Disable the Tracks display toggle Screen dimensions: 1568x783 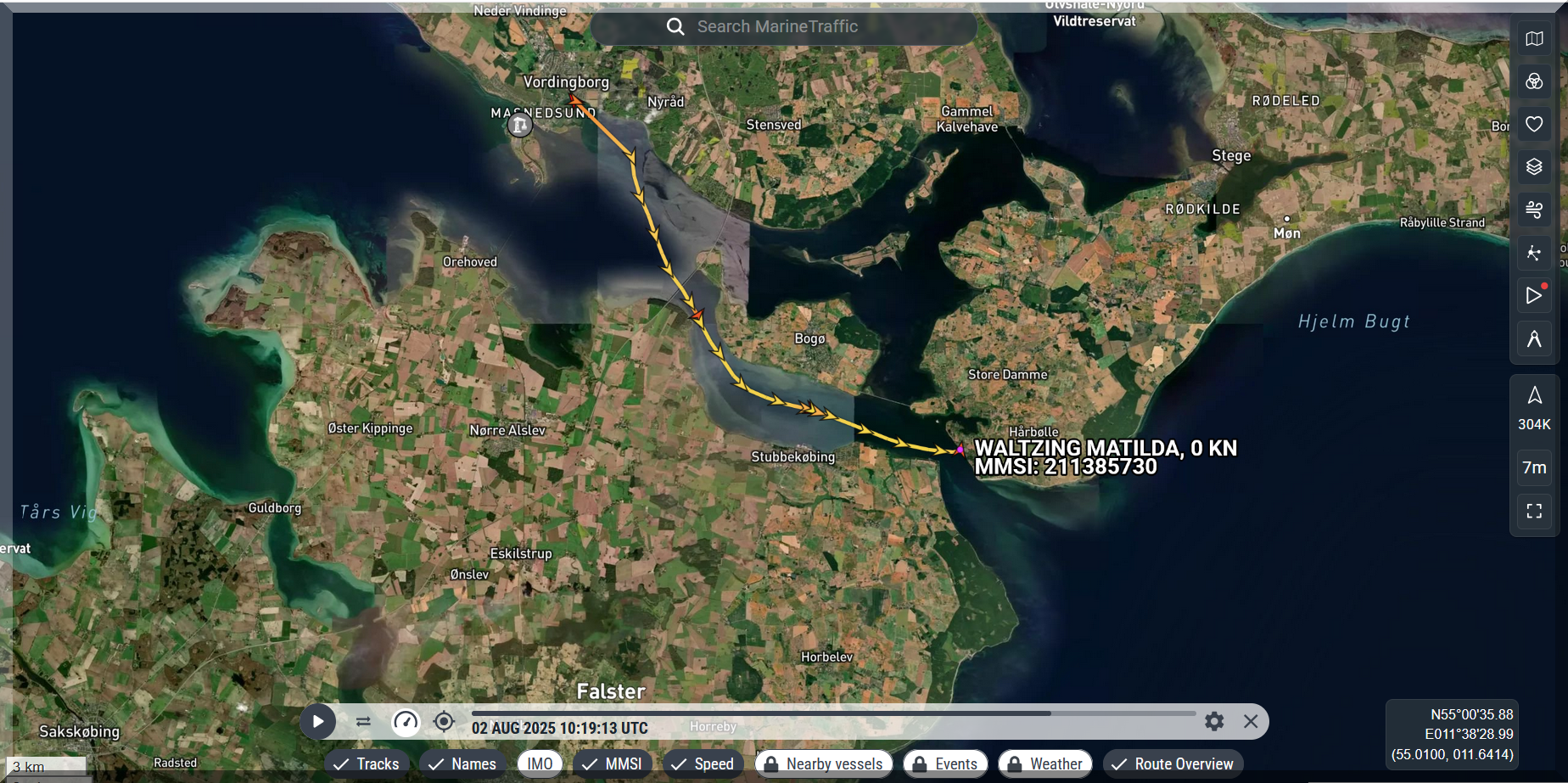coord(367,763)
